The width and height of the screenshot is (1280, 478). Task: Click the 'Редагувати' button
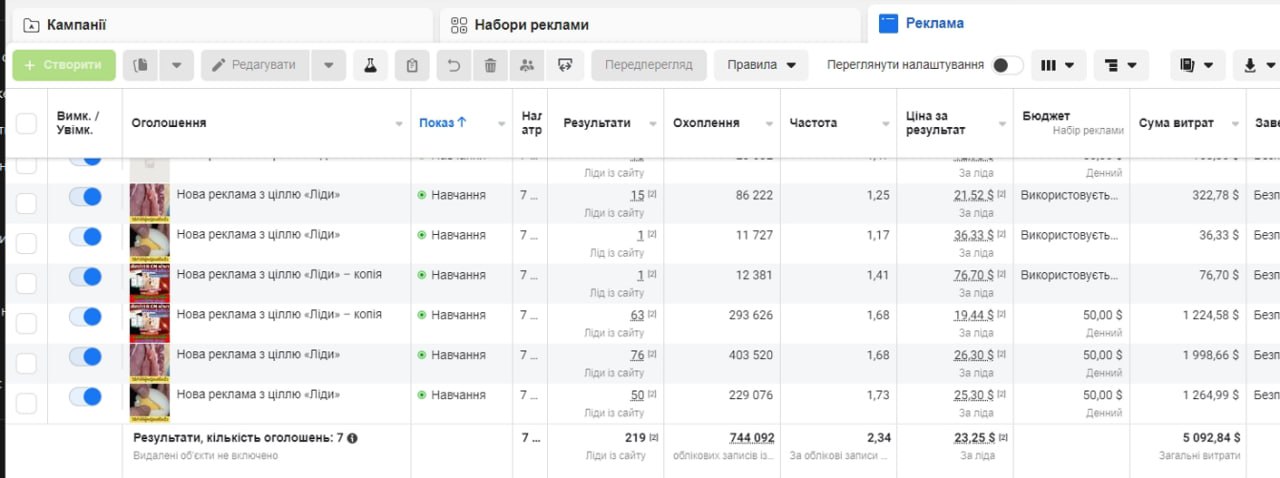point(255,65)
